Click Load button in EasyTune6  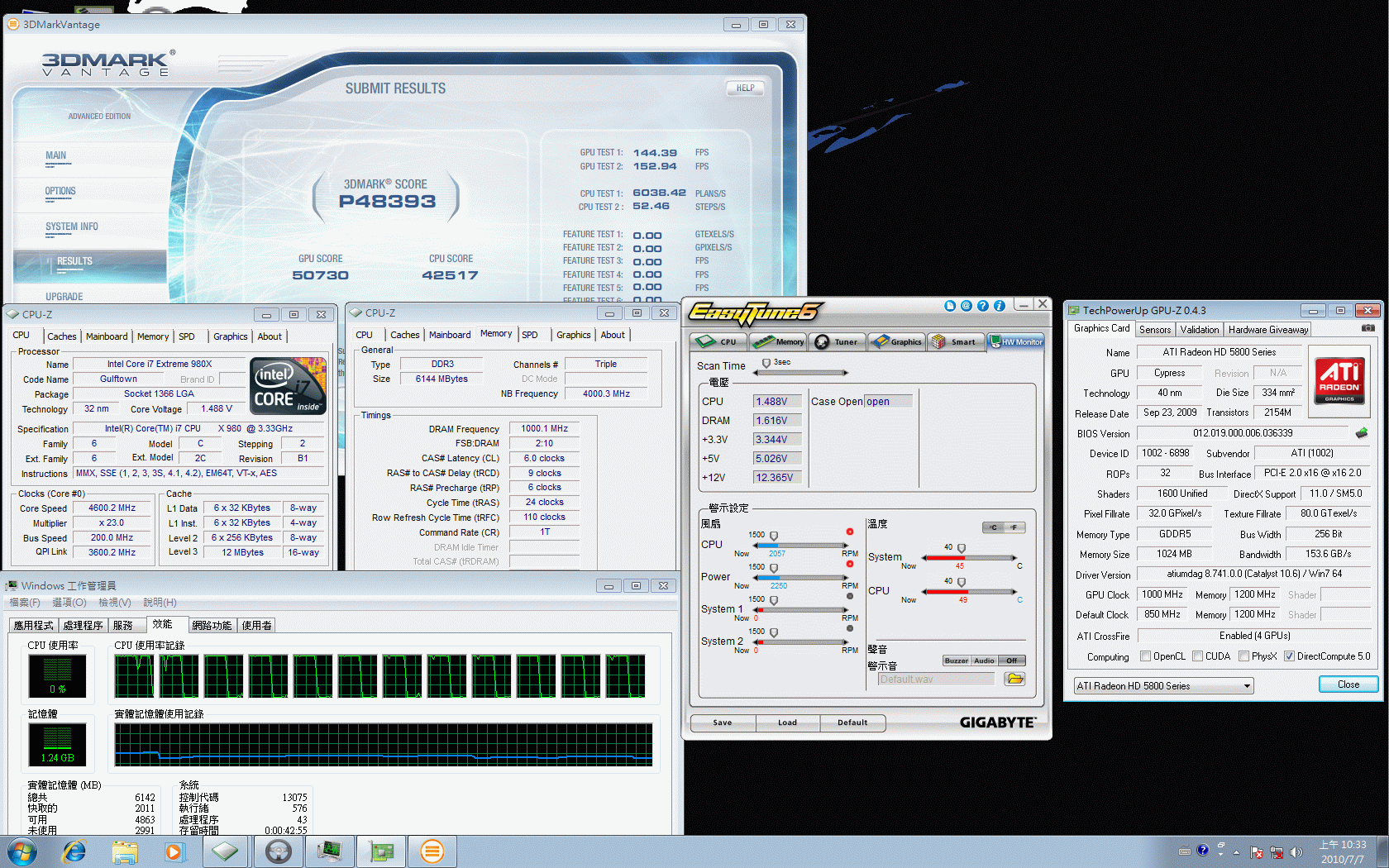pyautogui.click(x=787, y=723)
